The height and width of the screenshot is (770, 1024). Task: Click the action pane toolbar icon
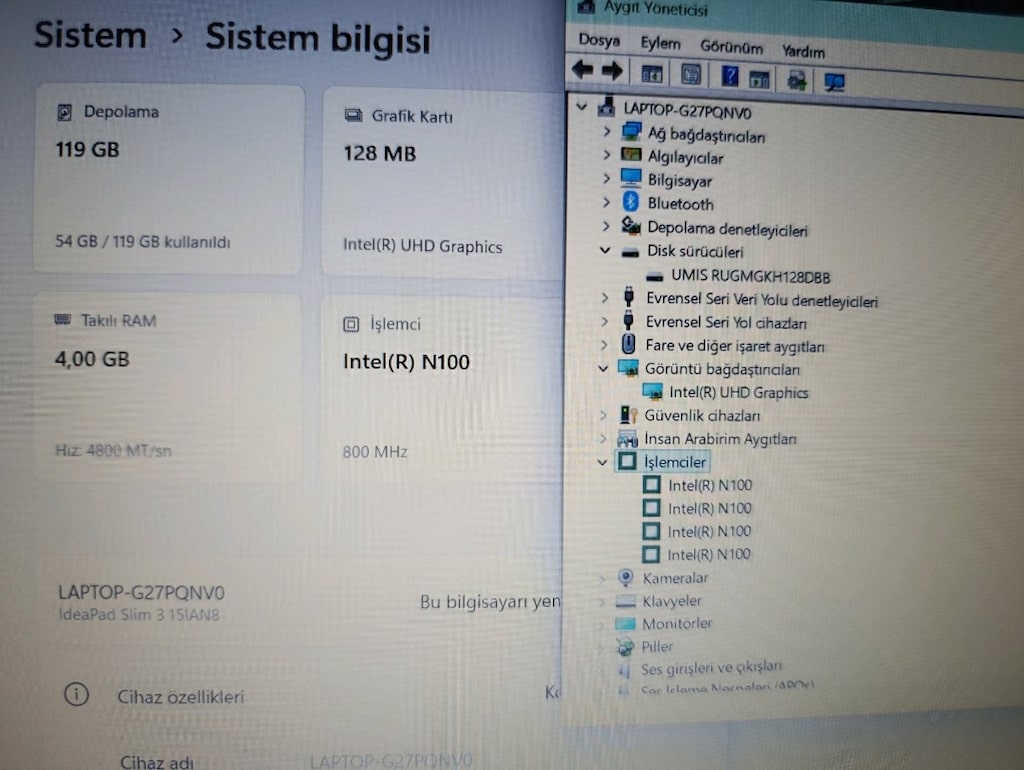pos(759,80)
